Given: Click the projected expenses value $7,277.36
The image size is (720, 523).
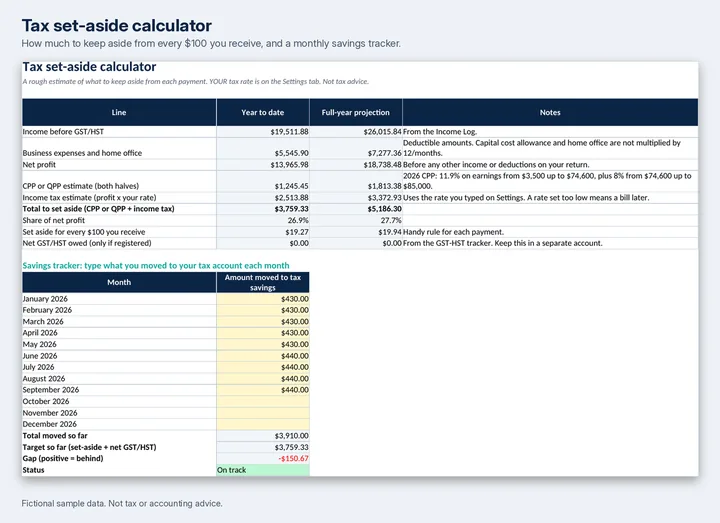Looking at the screenshot, I should [384, 153].
